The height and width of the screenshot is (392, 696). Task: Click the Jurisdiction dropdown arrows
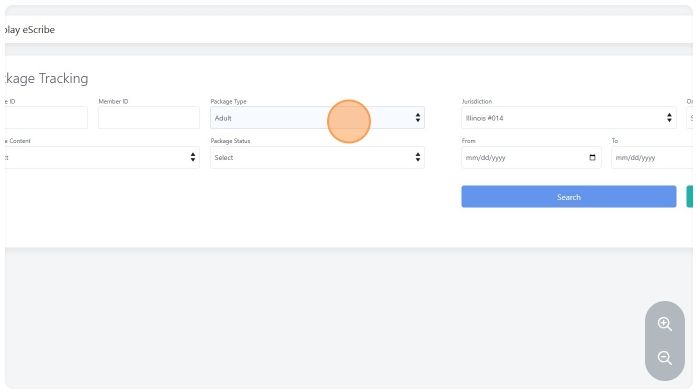pos(669,118)
